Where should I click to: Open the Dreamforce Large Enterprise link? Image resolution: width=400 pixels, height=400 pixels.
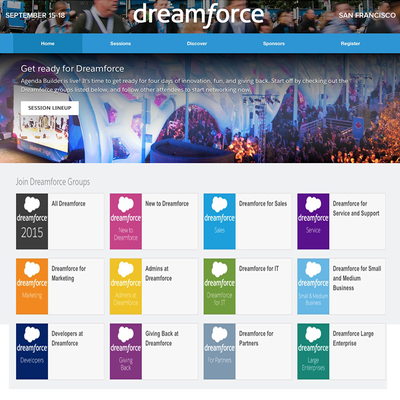pyautogui.click(x=353, y=338)
